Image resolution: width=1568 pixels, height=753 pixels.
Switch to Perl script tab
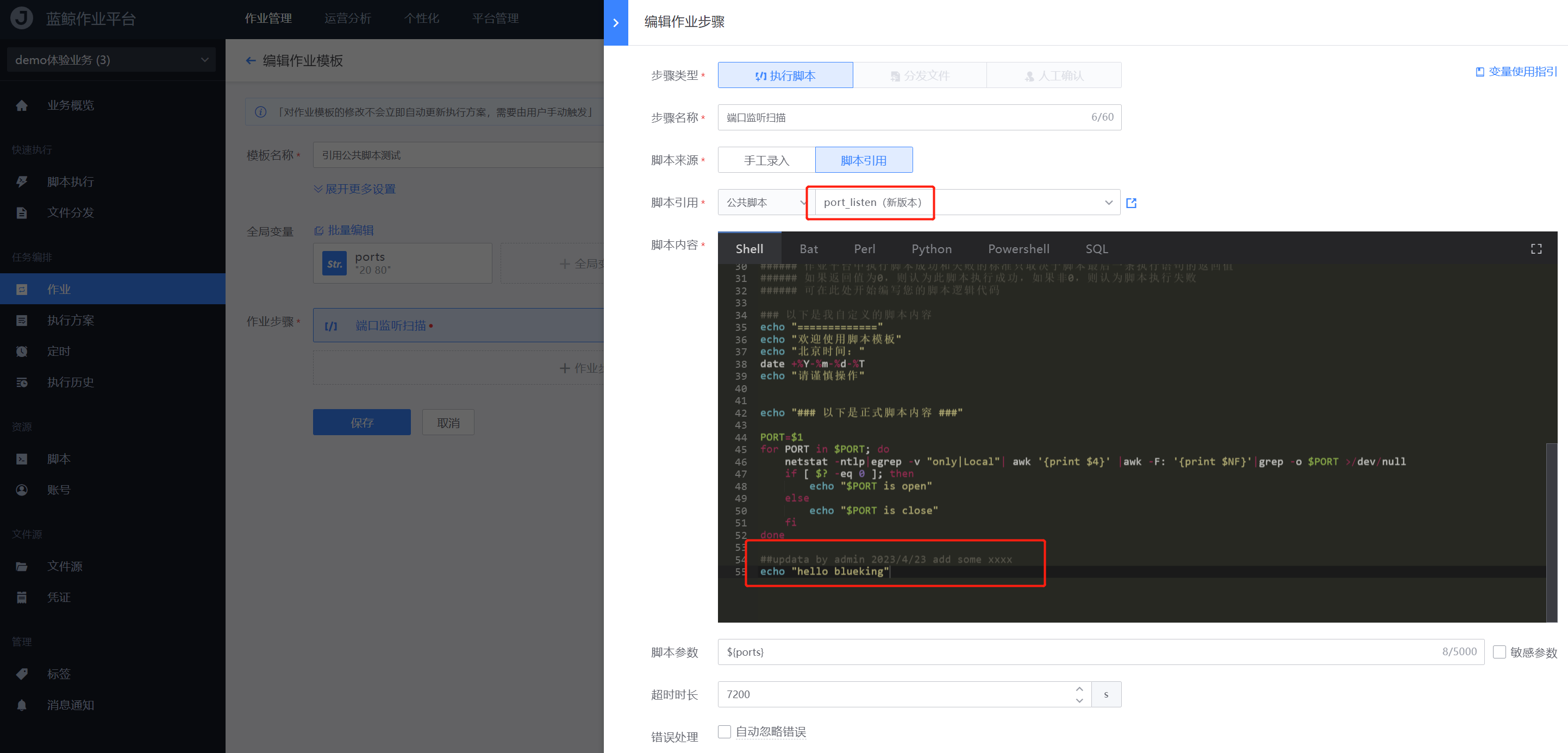[864, 249]
